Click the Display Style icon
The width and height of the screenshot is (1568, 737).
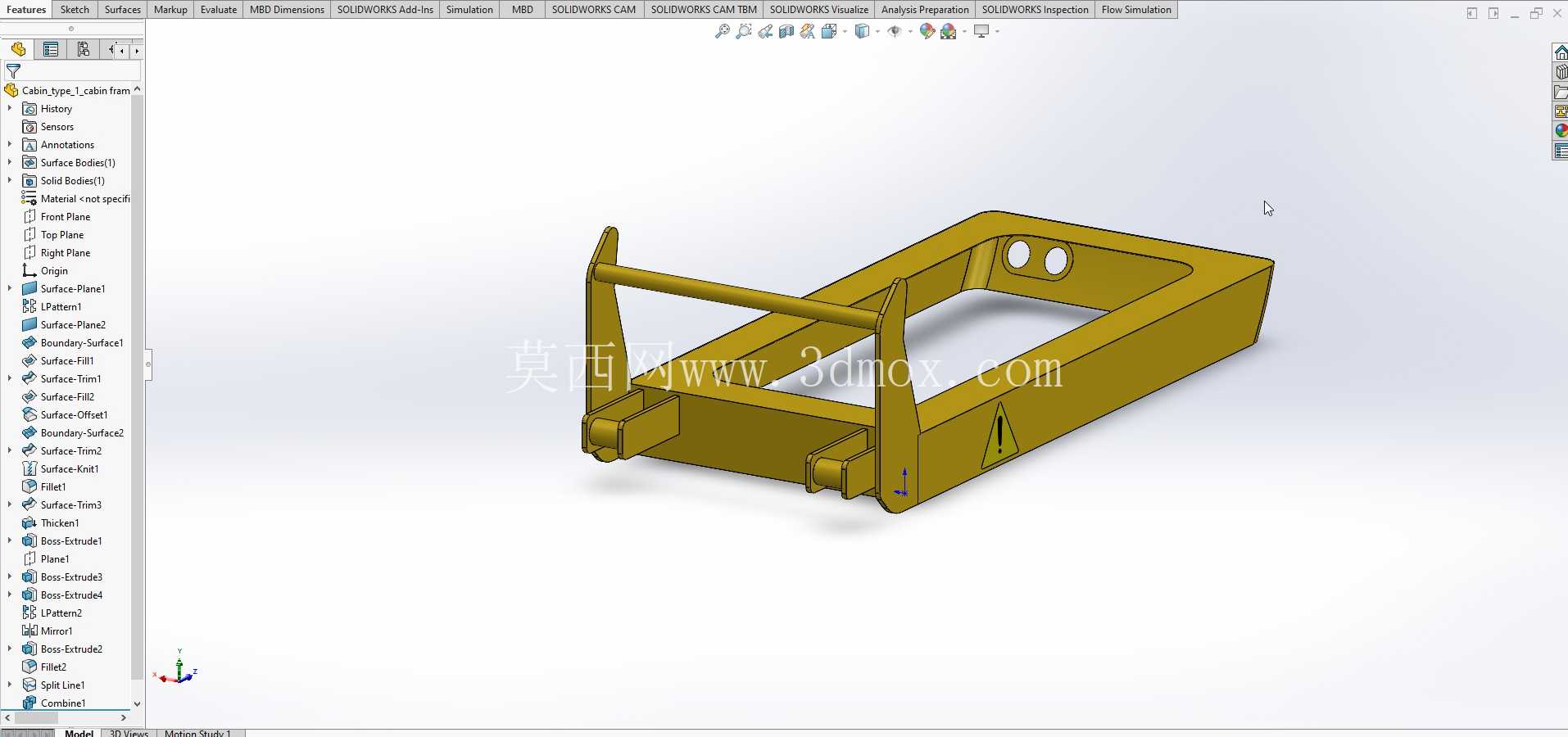coord(862,31)
